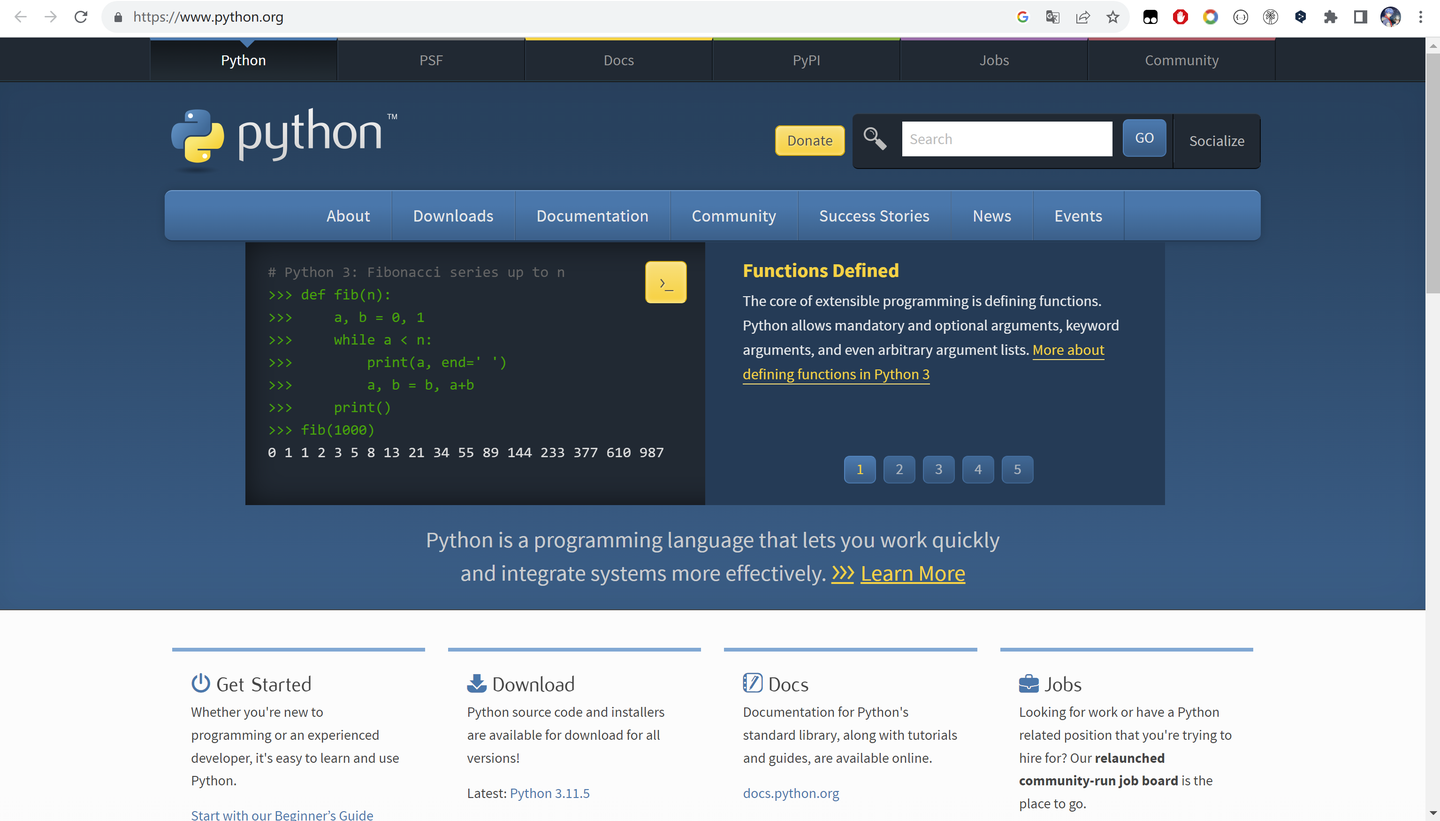
Task: Open the search magnifying glass icon
Action: (875, 138)
